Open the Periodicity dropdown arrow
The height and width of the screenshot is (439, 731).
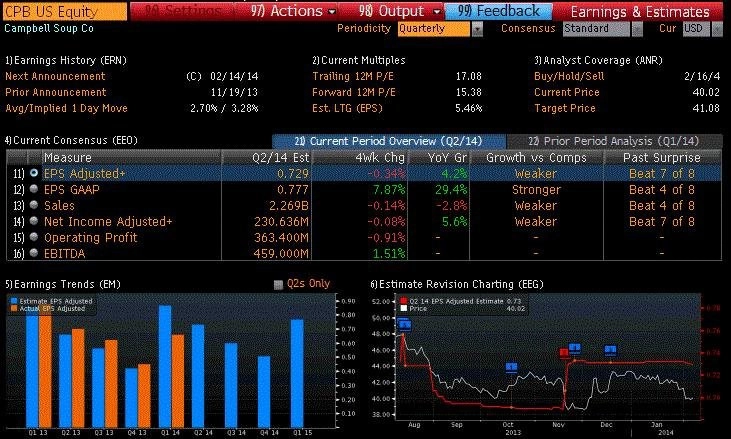tap(476, 29)
